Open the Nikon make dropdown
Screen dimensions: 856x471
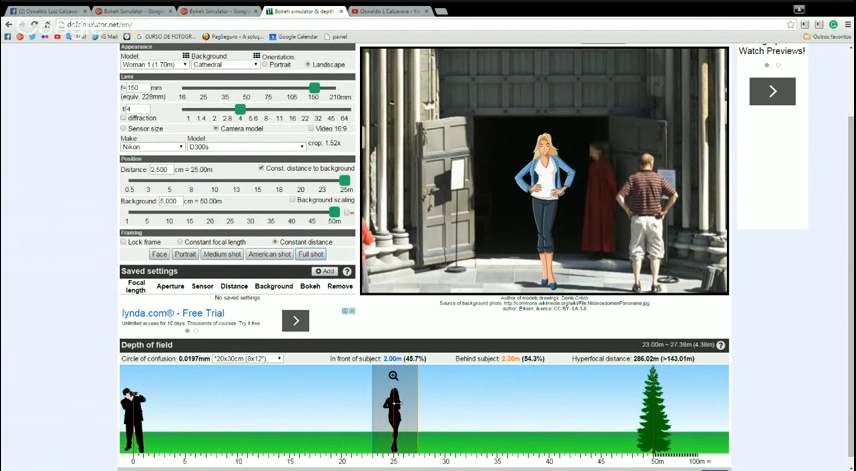(153, 147)
